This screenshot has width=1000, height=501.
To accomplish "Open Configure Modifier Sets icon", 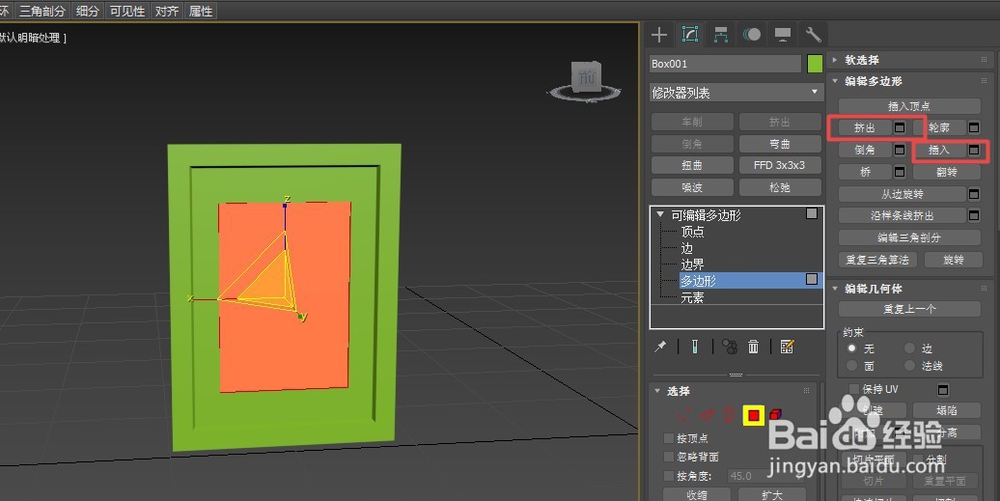I will pyautogui.click(x=787, y=346).
